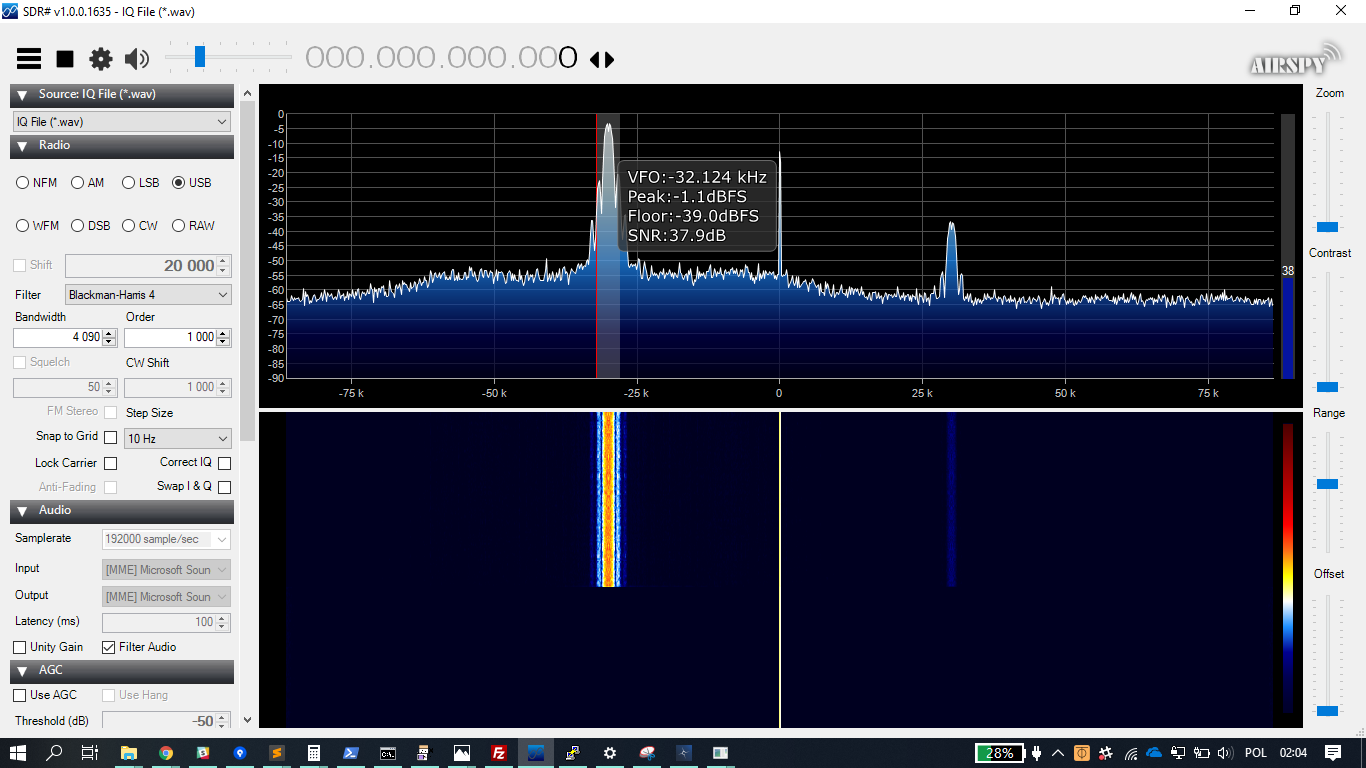
Task: Open the OneDrive tray icon
Action: [1154, 753]
